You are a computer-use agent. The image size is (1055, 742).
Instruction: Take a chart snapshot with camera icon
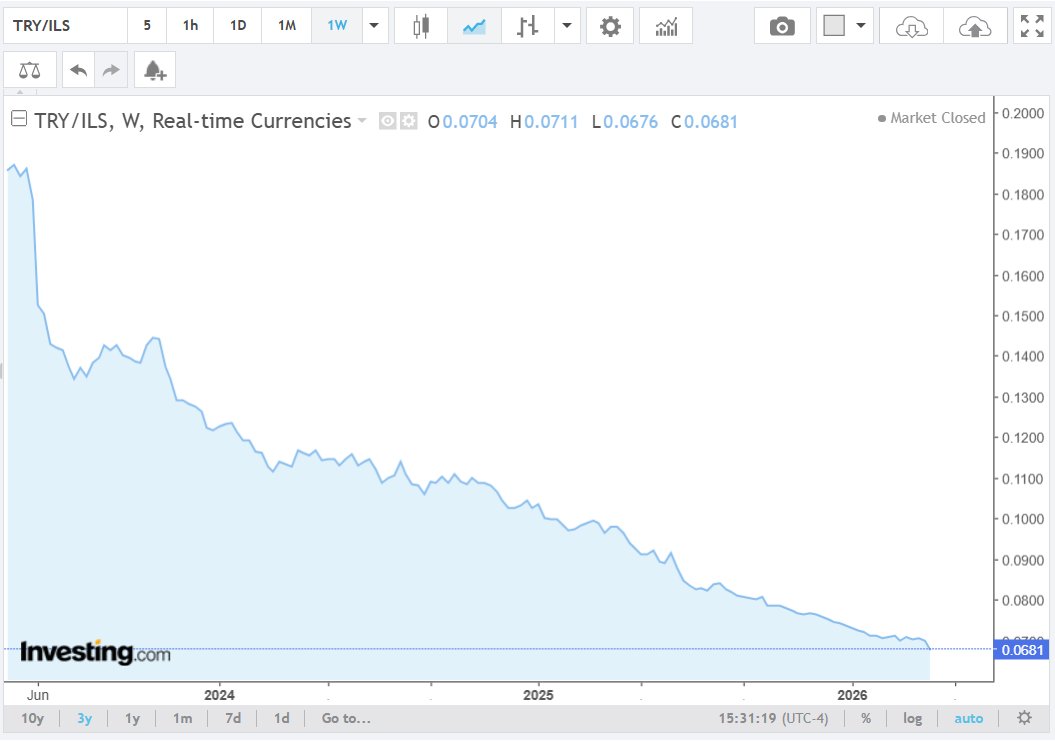coord(782,26)
